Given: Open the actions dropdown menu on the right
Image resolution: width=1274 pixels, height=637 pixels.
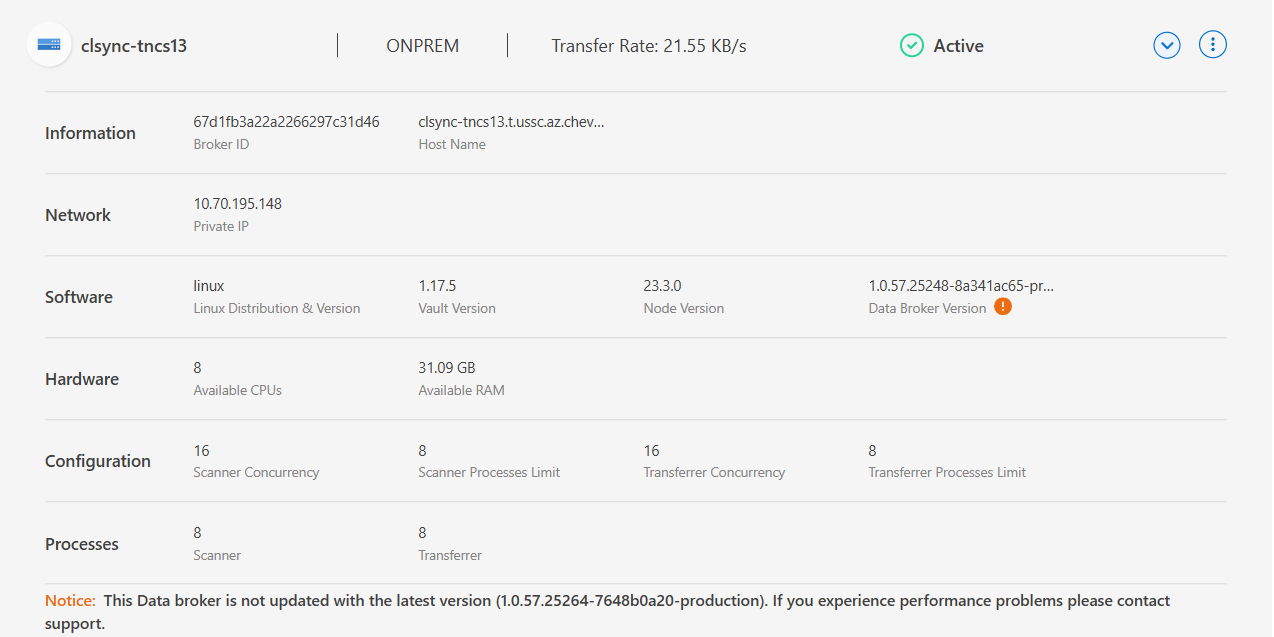Looking at the screenshot, I should pyautogui.click(x=1212, y=44).
